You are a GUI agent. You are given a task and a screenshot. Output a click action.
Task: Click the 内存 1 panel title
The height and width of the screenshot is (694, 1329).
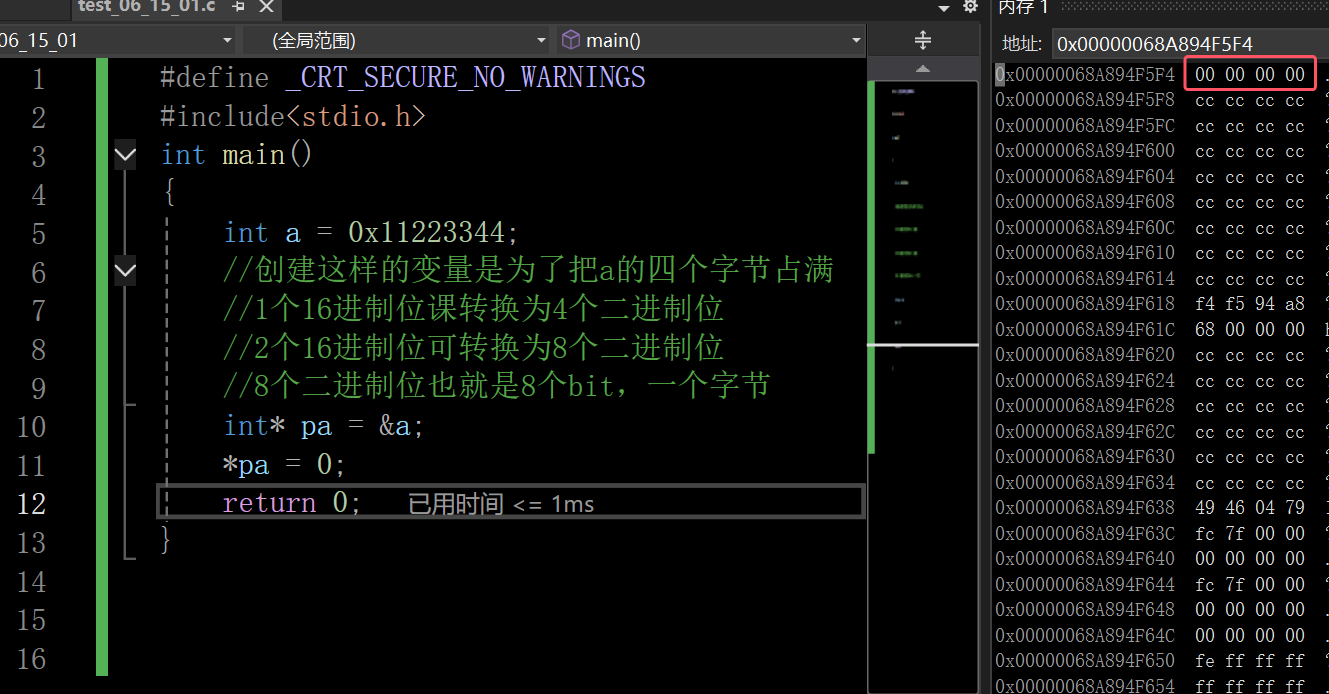click(x=1023, y=8)
